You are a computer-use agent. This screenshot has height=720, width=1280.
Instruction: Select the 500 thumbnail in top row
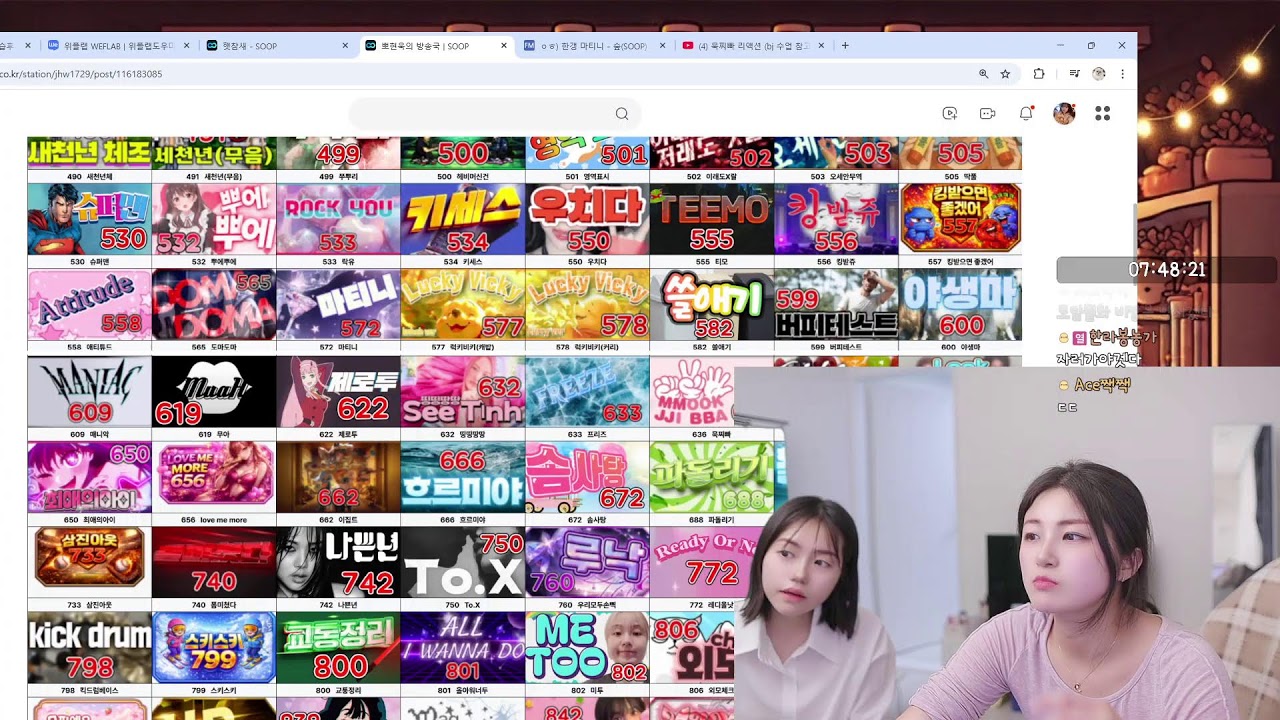click(x=462, y=153)
